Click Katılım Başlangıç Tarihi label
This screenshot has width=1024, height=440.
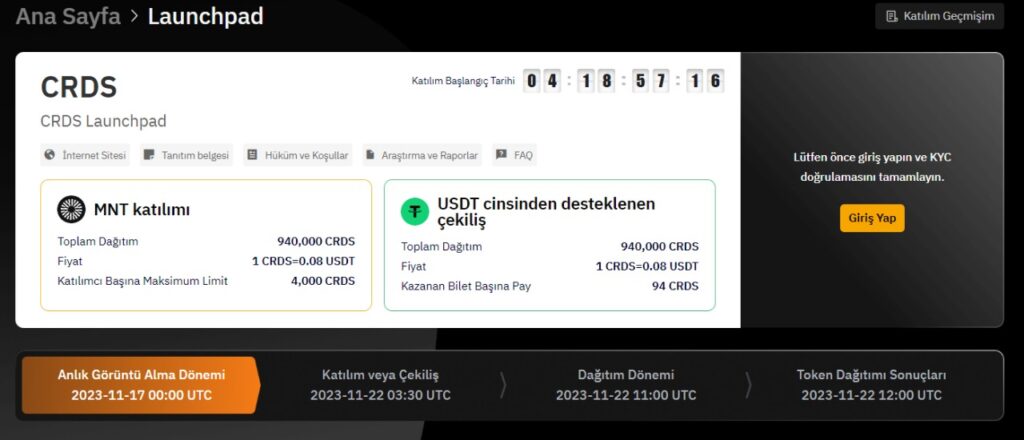click(463, 81)
